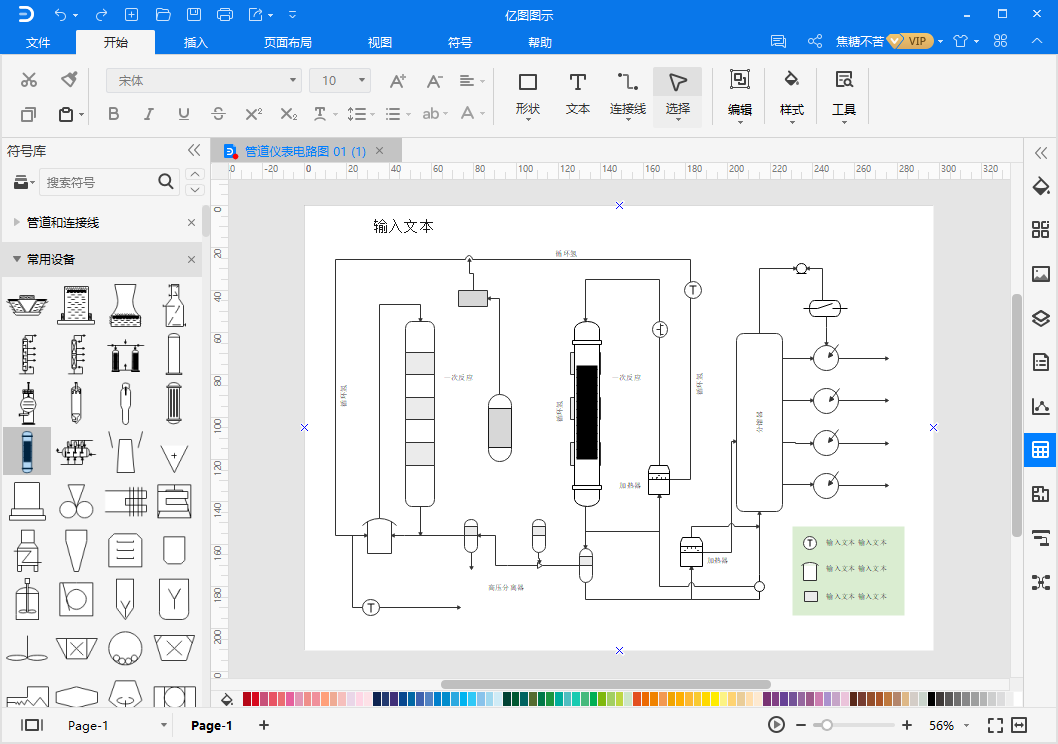Open a file with the folder icon

pyautogui.click(x=163, y=14)
